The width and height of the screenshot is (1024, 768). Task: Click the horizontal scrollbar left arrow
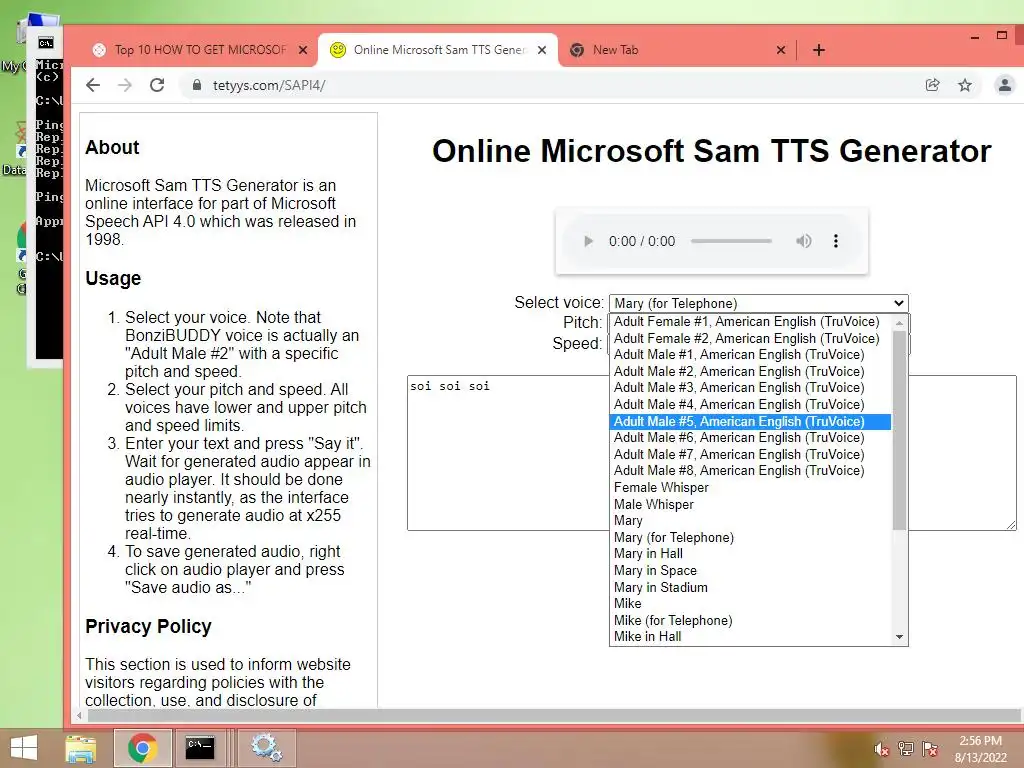click(79, 716)
